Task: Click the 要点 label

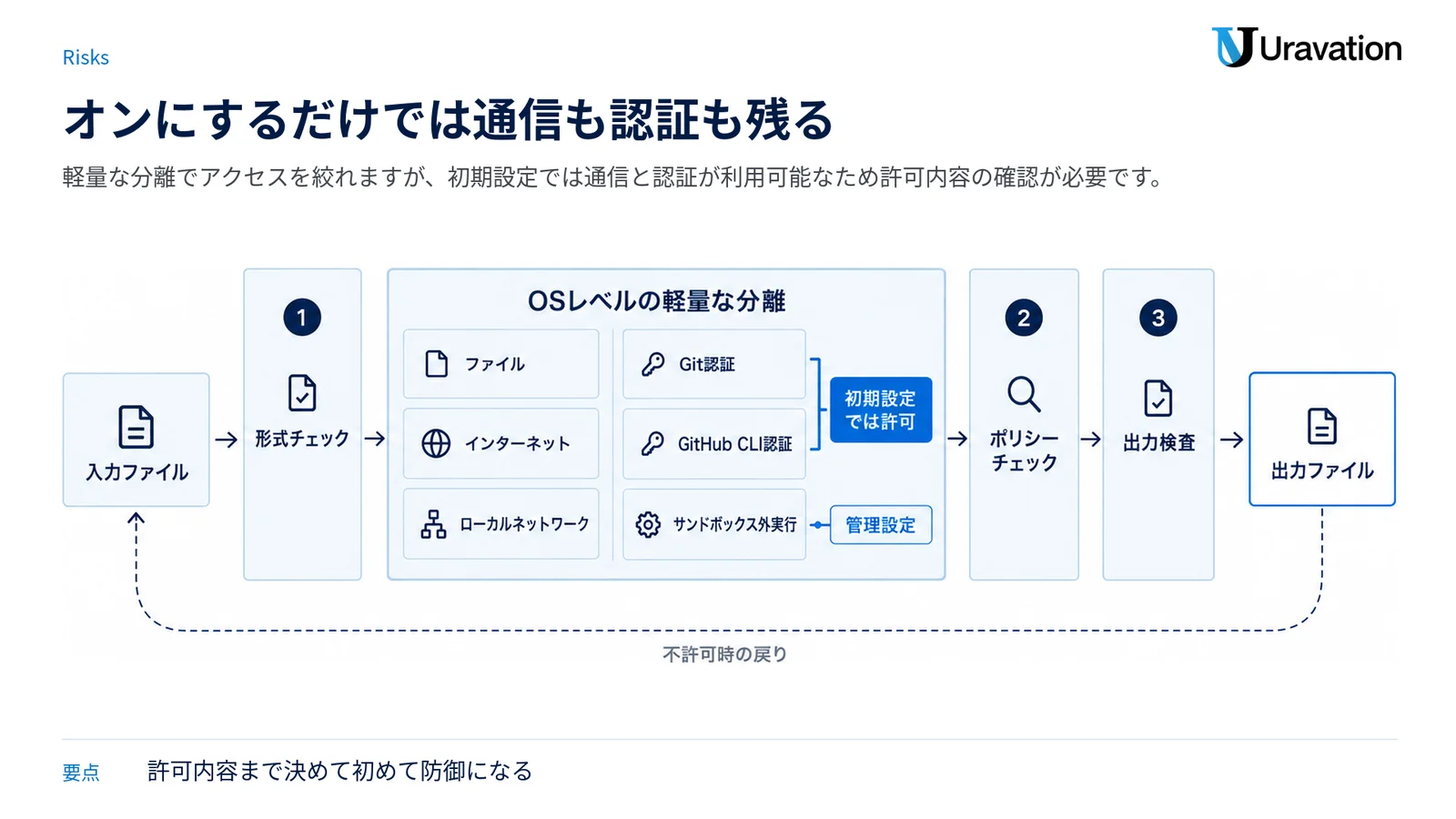Action: pyautogui.click(x=81, y=773)
